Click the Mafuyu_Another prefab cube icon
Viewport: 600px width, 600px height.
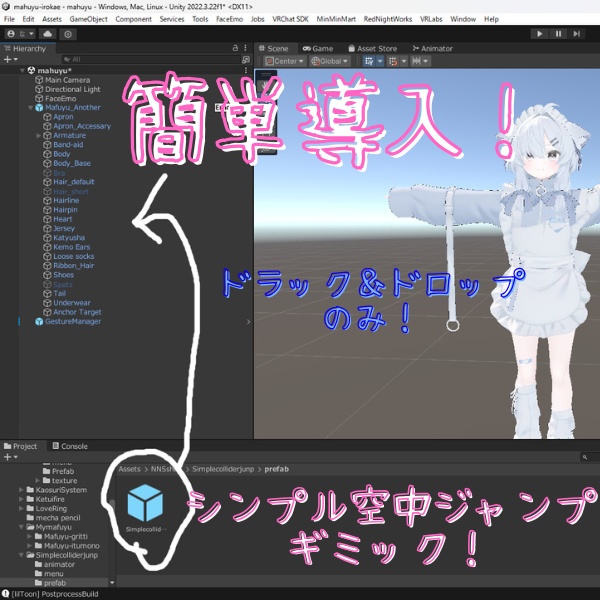(x=39, y=108)
